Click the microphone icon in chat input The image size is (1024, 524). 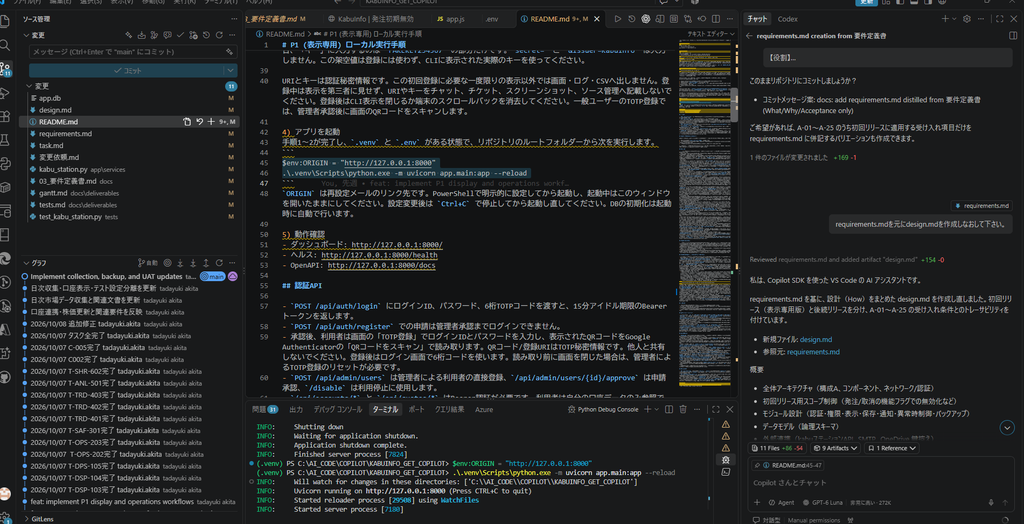pyautogui.click(x=991, y=502)
